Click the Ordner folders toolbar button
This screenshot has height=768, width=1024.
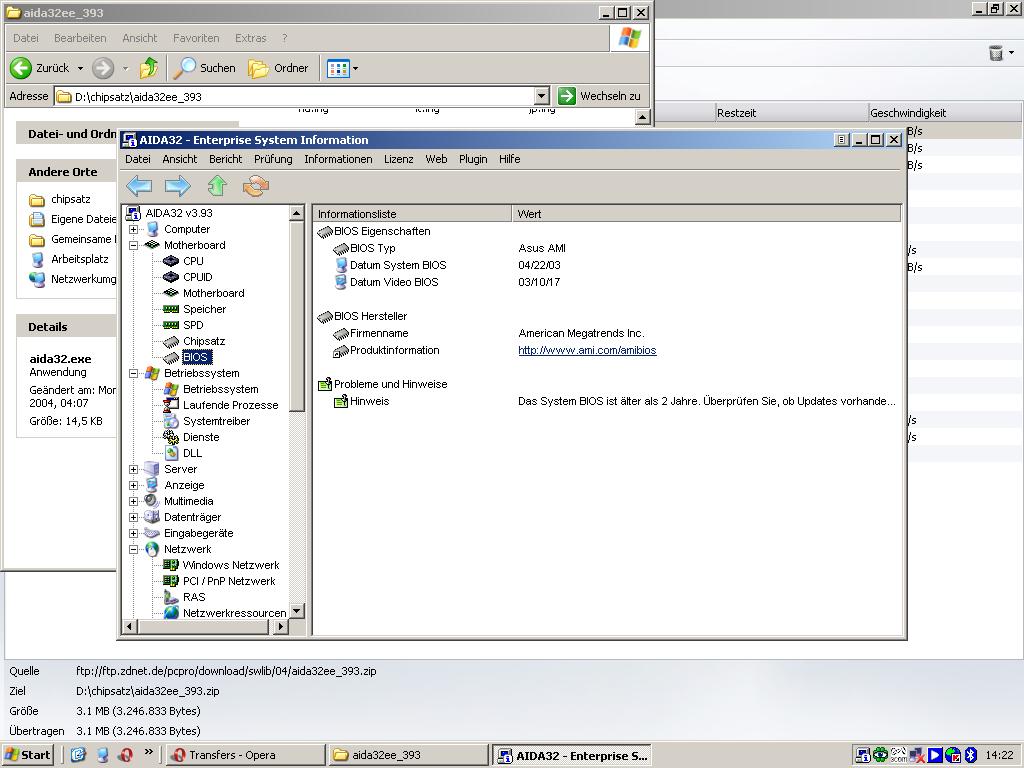pyautogui.click(x=279, y=68)
